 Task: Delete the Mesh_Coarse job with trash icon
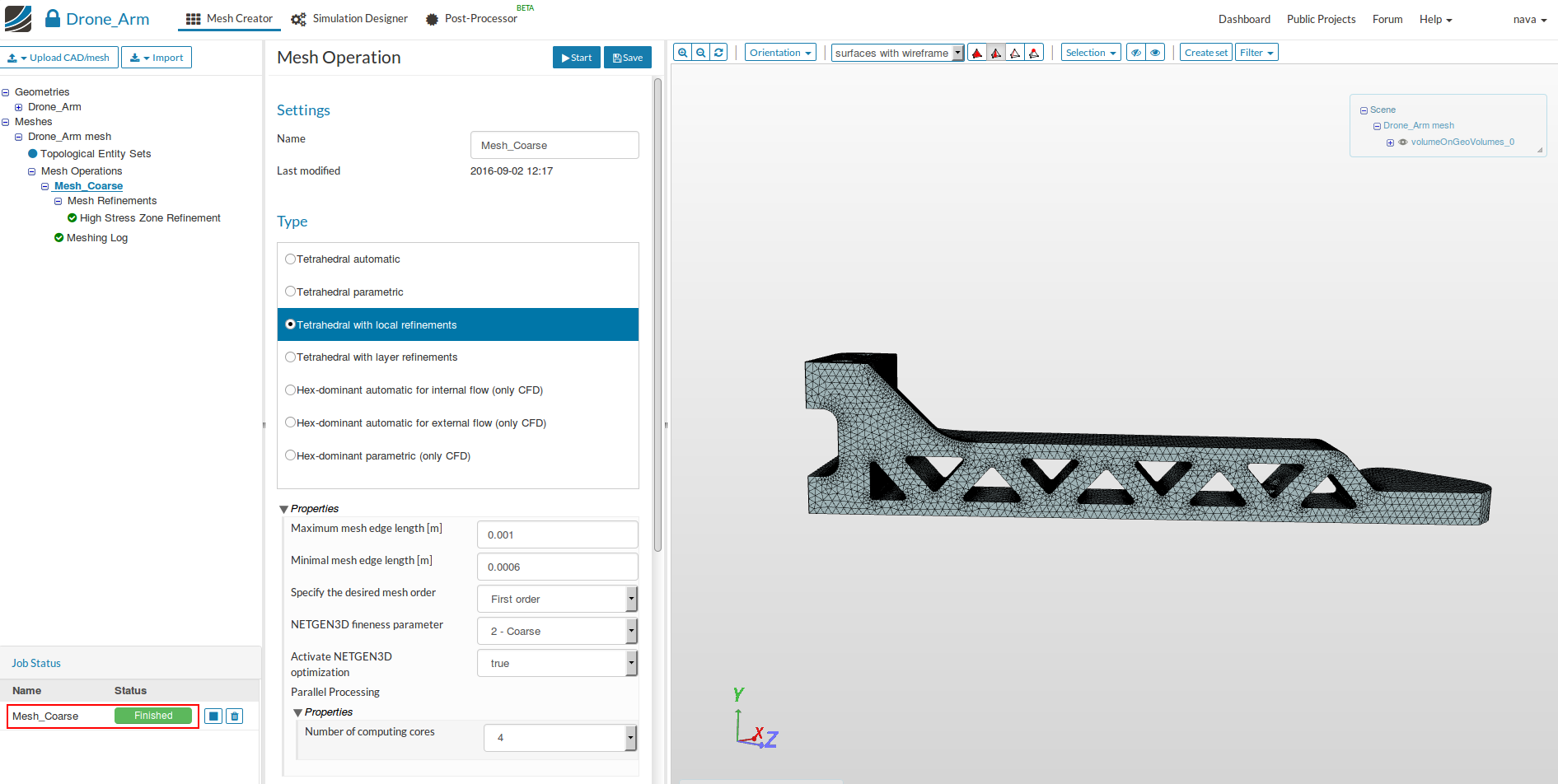coord(235,716)
